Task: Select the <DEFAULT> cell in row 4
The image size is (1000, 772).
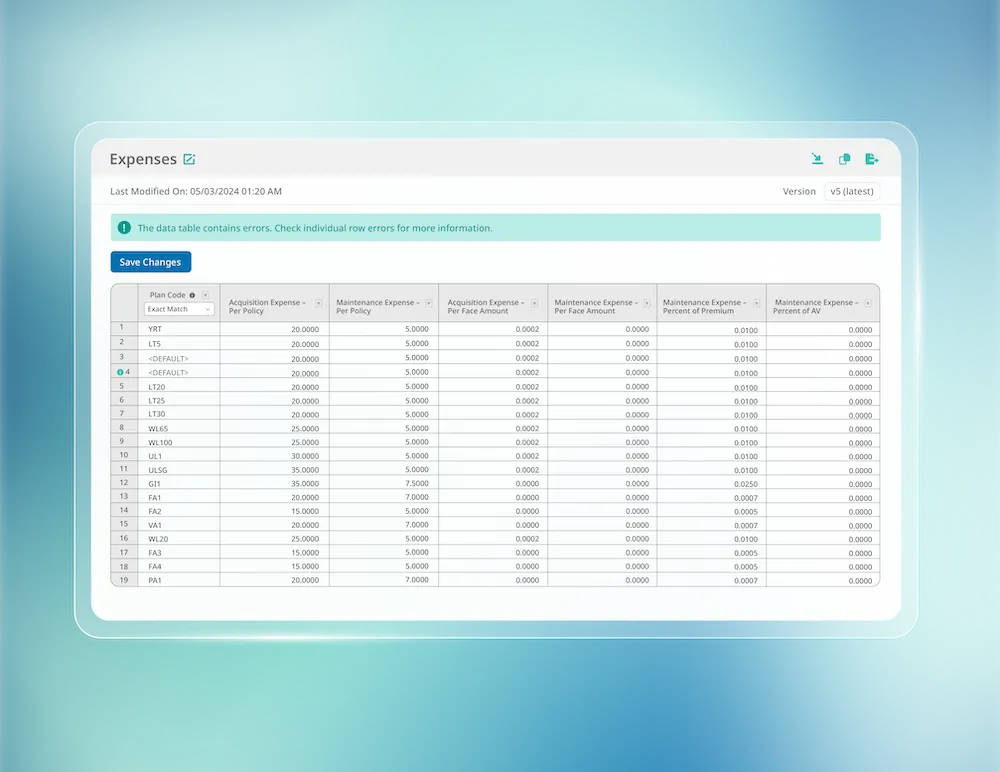Action: pos(179,373)
